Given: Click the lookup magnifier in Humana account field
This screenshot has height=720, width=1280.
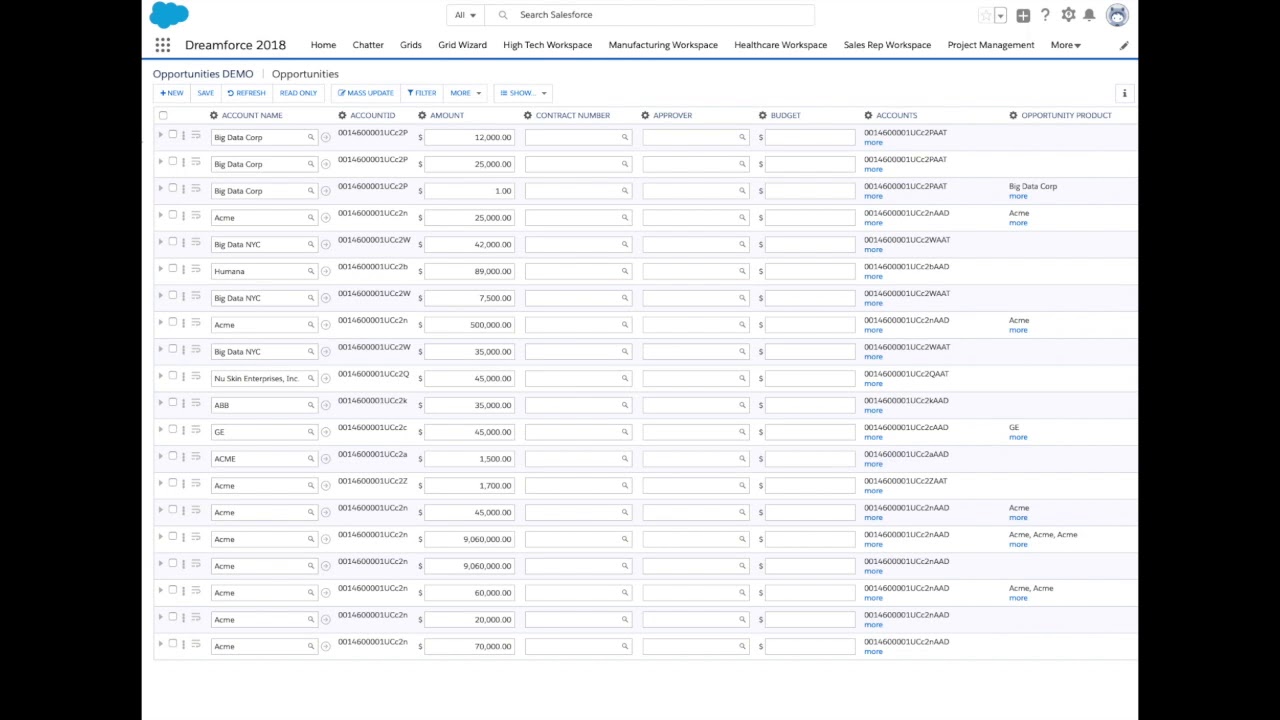Looking at the screenshot, I should [311, 271].
